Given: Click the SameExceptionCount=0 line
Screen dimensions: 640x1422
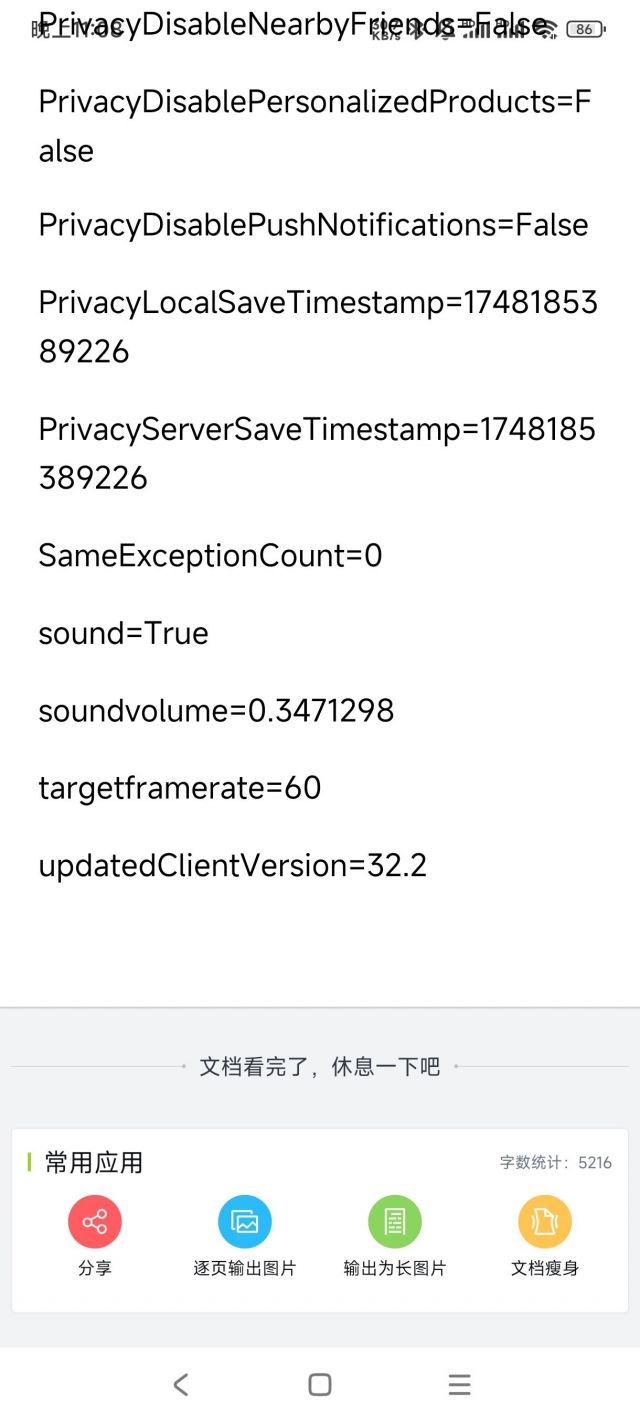Looking at the screenshot, I should pos(210,556).
